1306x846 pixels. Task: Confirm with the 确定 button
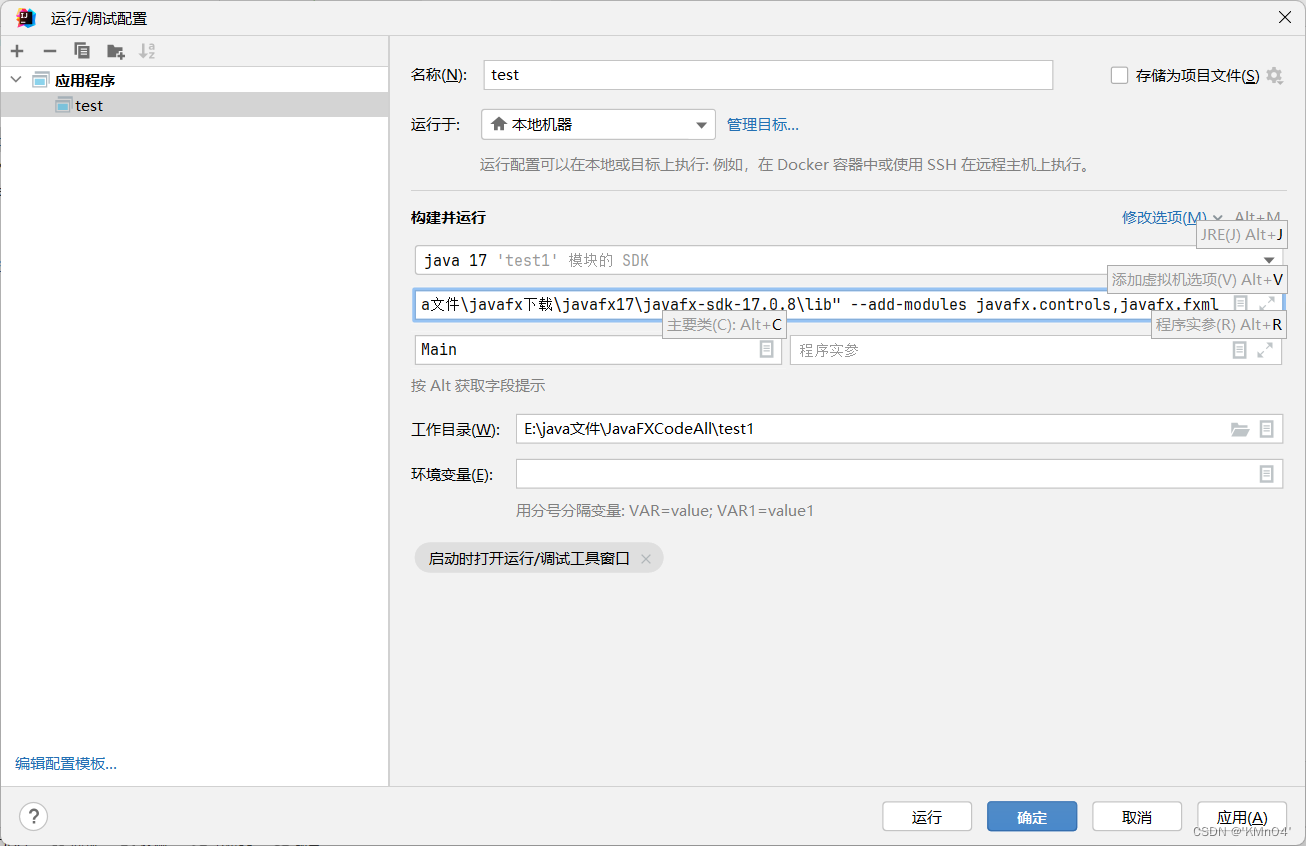tap(1032, 816)
